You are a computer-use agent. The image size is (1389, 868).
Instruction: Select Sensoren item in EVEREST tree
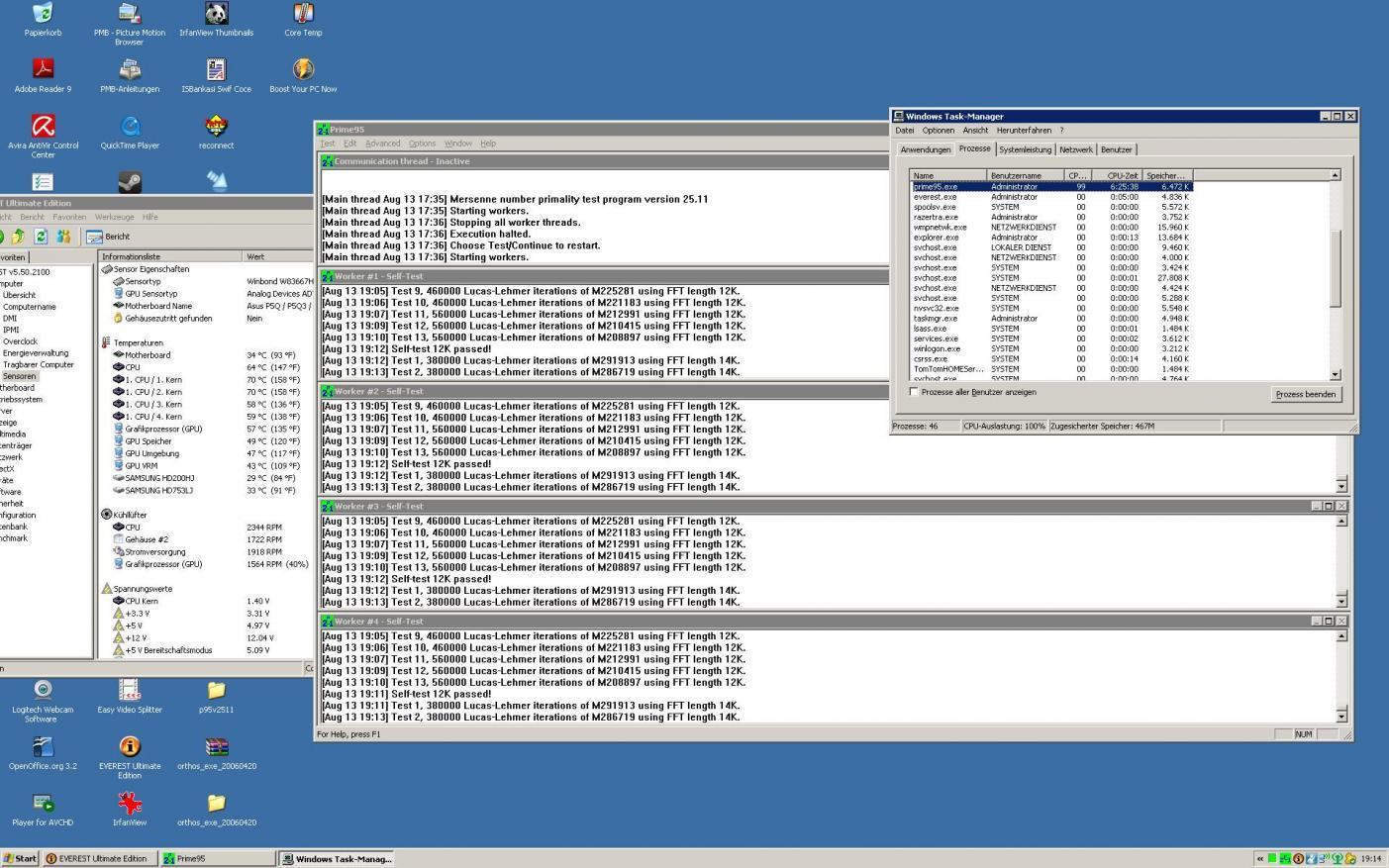tap(19, 376)
